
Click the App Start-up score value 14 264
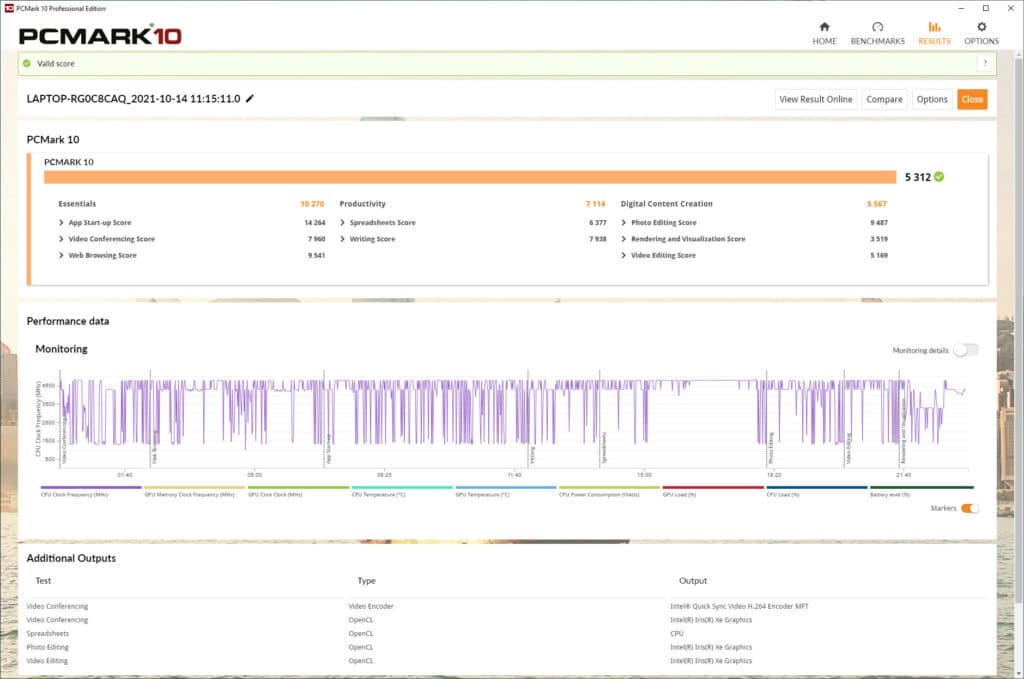click(x=315, y=223)
